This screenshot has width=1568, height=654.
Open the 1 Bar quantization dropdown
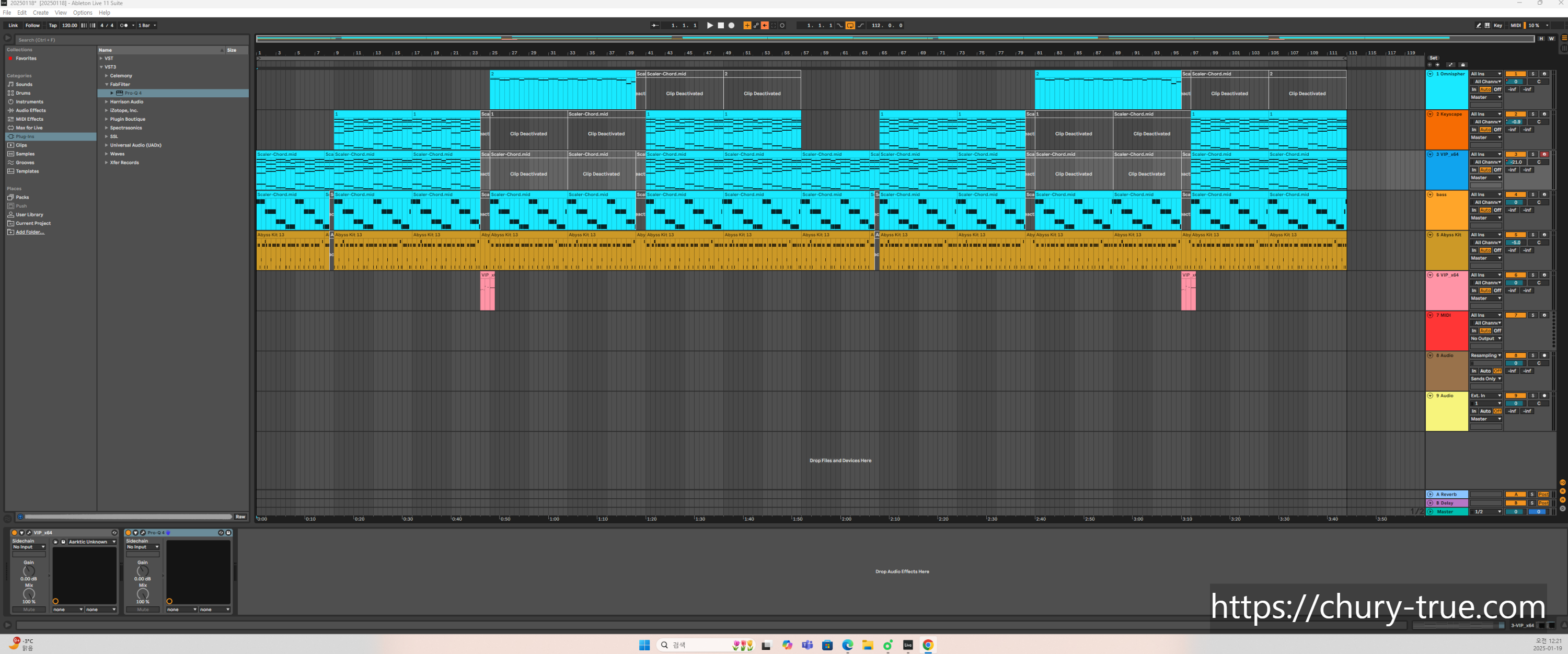(147, 26)
